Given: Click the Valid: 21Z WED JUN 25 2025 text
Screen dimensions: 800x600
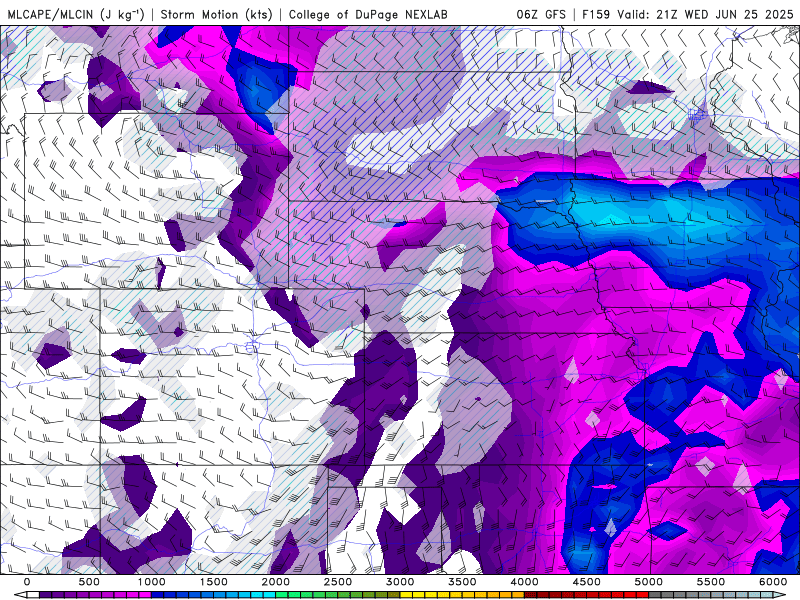Looking at the screenshot, I should click(706, 15).
